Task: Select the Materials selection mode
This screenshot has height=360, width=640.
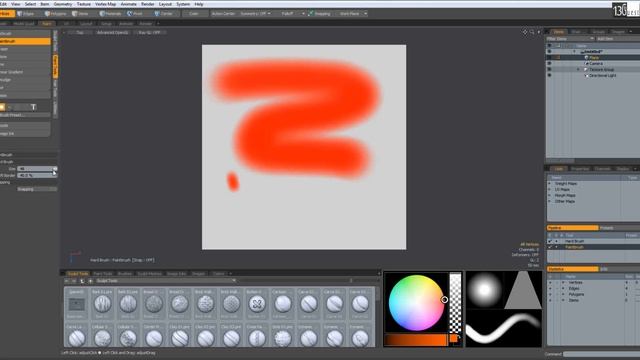Action: pyautogui.click(x=110, y=13)
